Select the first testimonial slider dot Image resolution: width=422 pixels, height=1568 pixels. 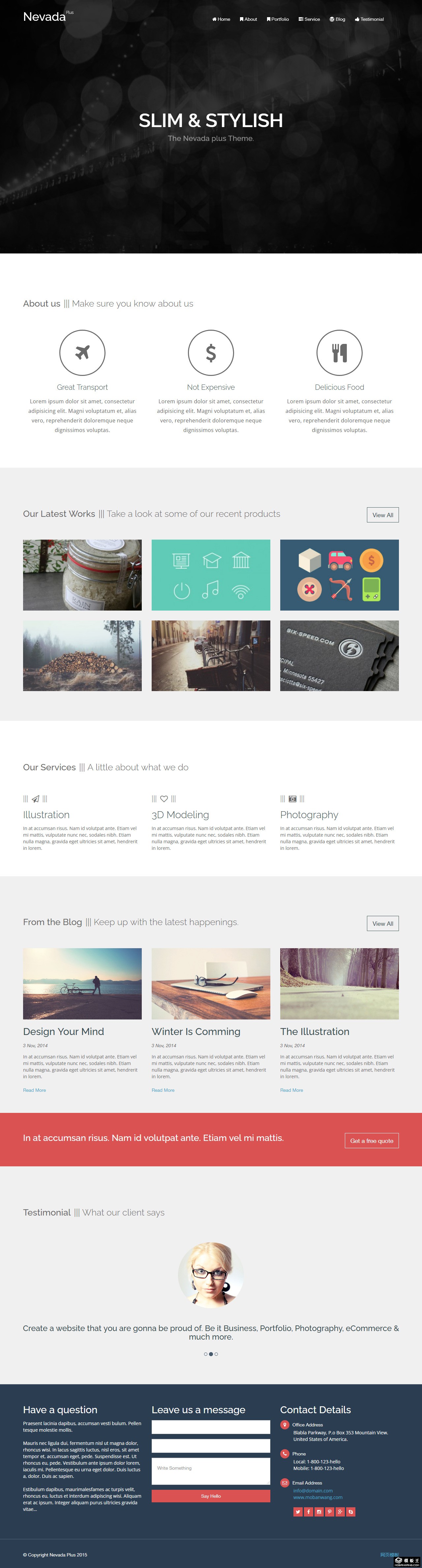(x=205, y=1354)
